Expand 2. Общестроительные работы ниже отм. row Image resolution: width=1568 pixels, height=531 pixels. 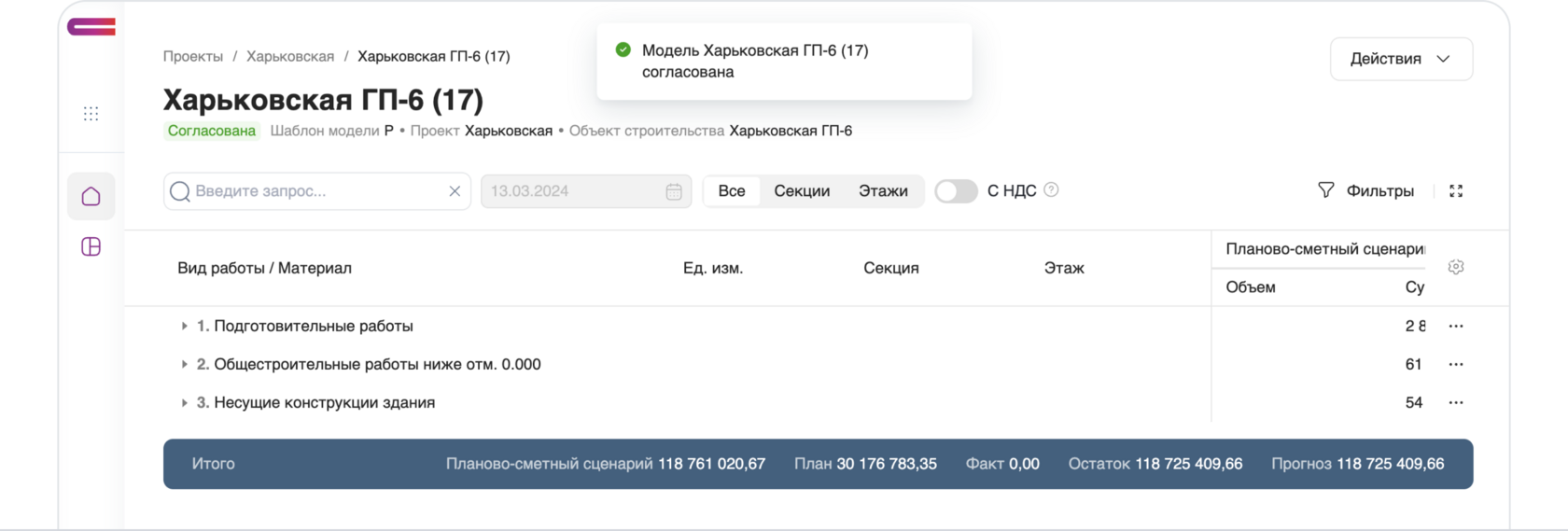[184, 365]
